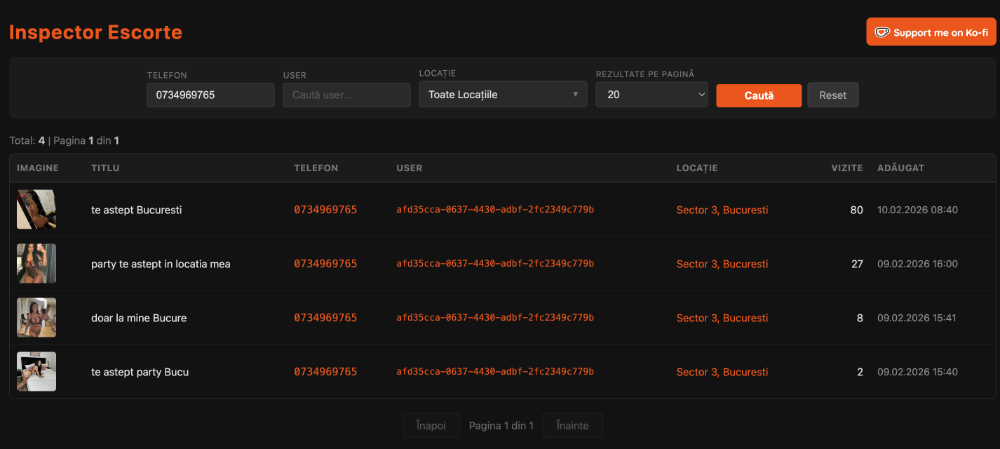Open thumbnail for "te astept Bucuresti" row
1000x449 pixels.
36,210
